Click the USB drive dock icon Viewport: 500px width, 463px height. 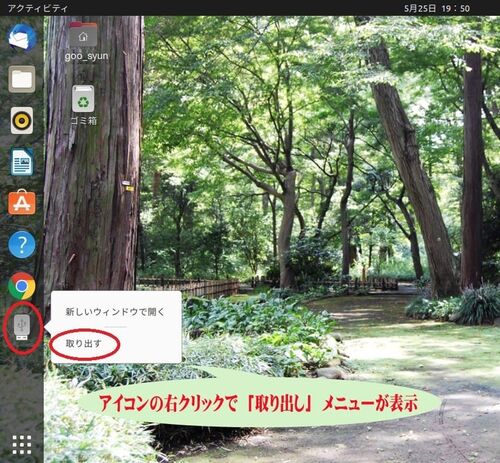point(22,328)
